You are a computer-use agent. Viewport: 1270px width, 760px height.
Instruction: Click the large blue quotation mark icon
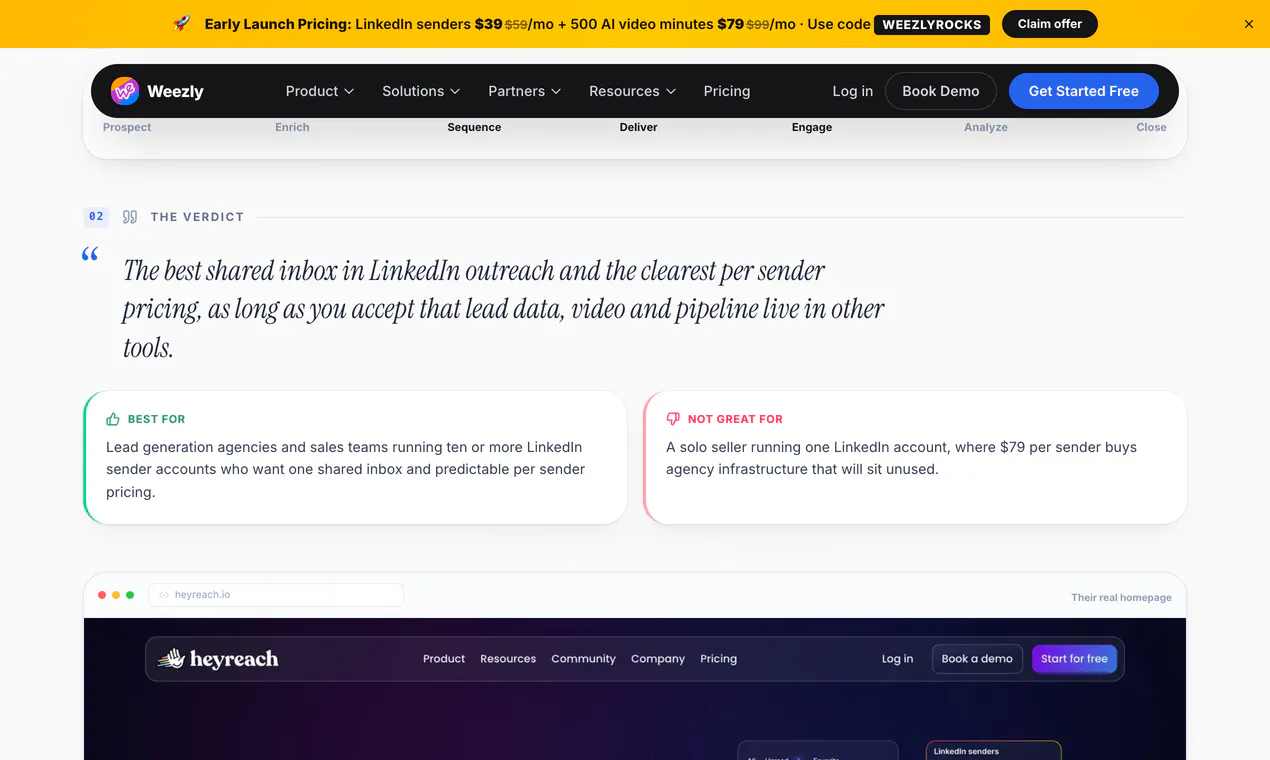[90, 255]
